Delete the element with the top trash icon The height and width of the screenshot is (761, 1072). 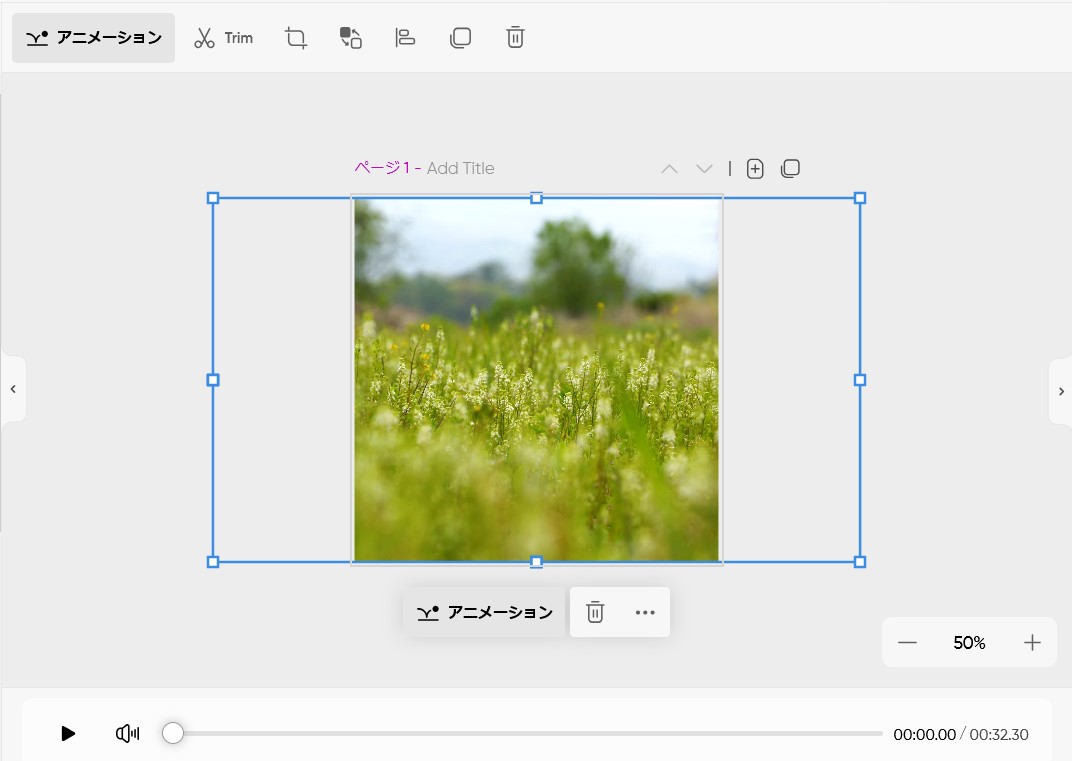pyautogui.click(x=515, y=38)
